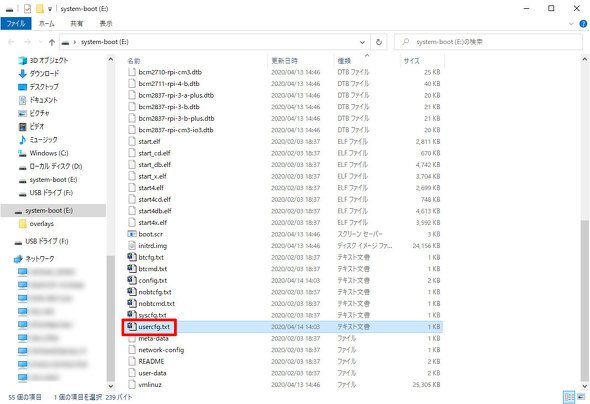Expand the ribbon with the chevron
The height and width of the screenshot is (404, 590).
pos(572,23)
